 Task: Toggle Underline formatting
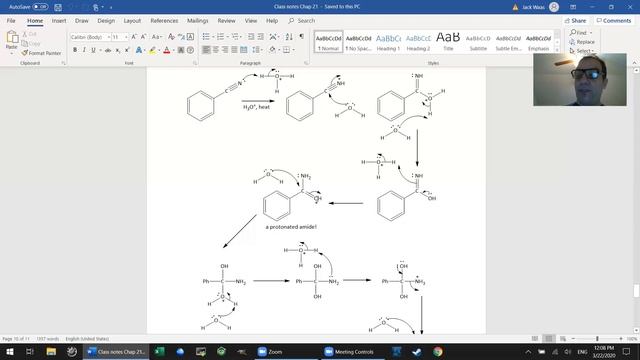tap(93, 50)
